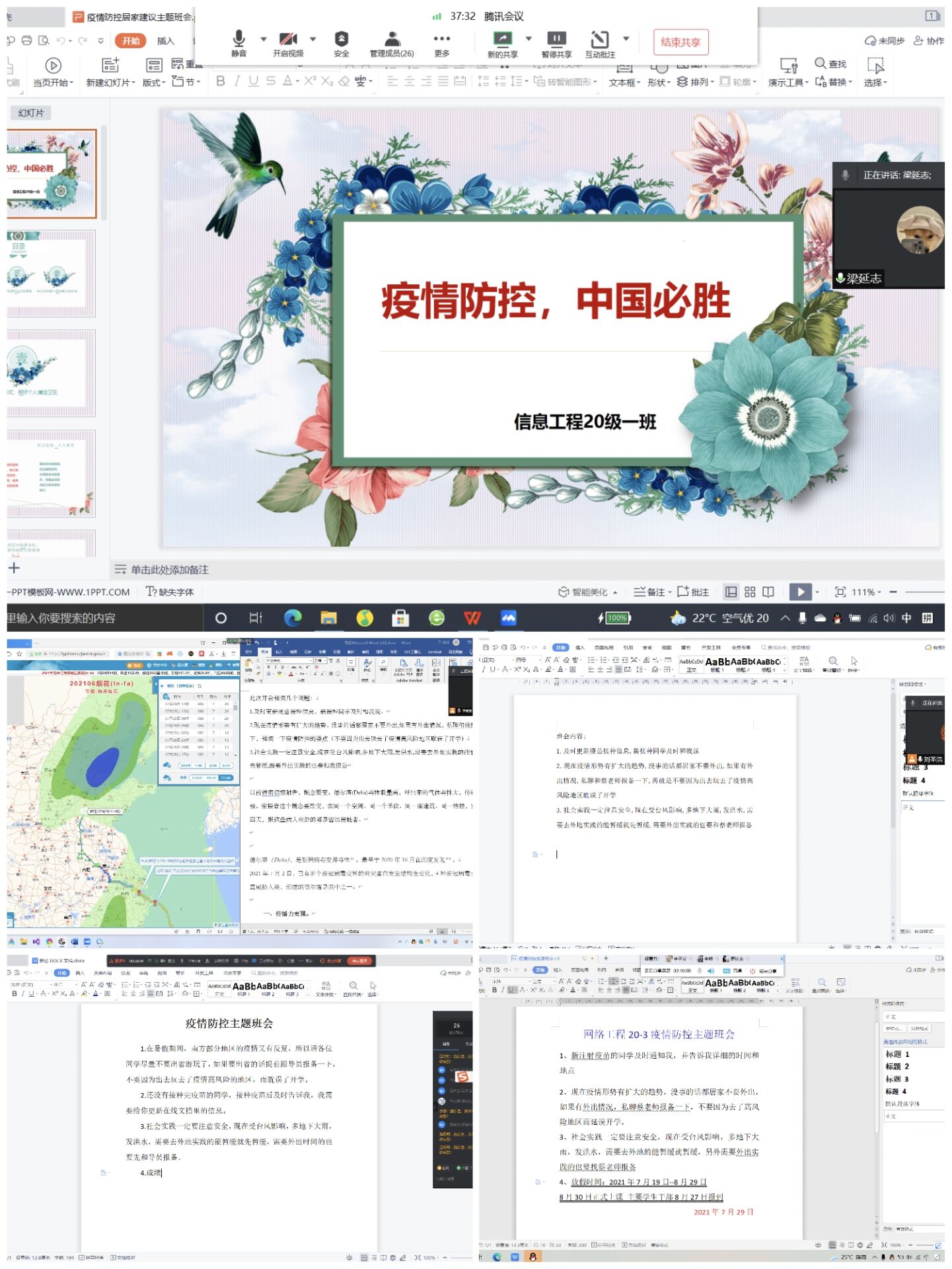Select the Start ribbon tab

point(131,41)
